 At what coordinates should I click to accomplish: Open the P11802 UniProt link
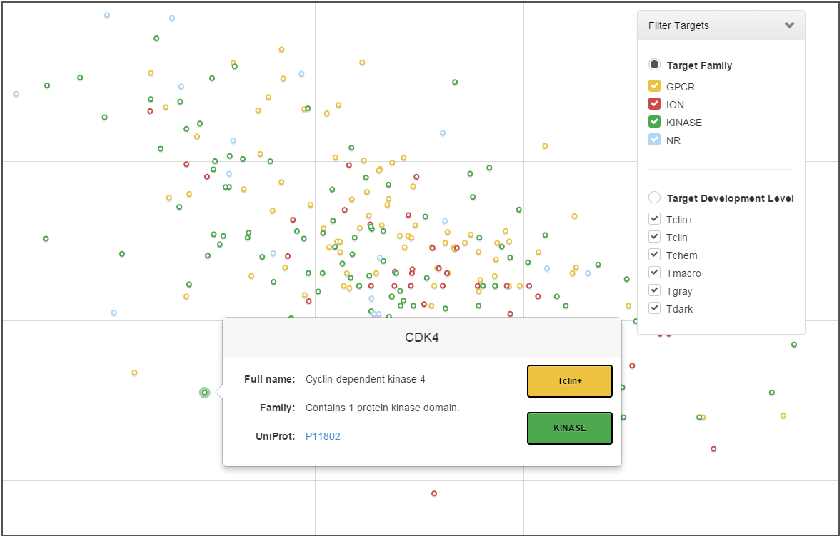pyautogui.click(x=323, y=436)
